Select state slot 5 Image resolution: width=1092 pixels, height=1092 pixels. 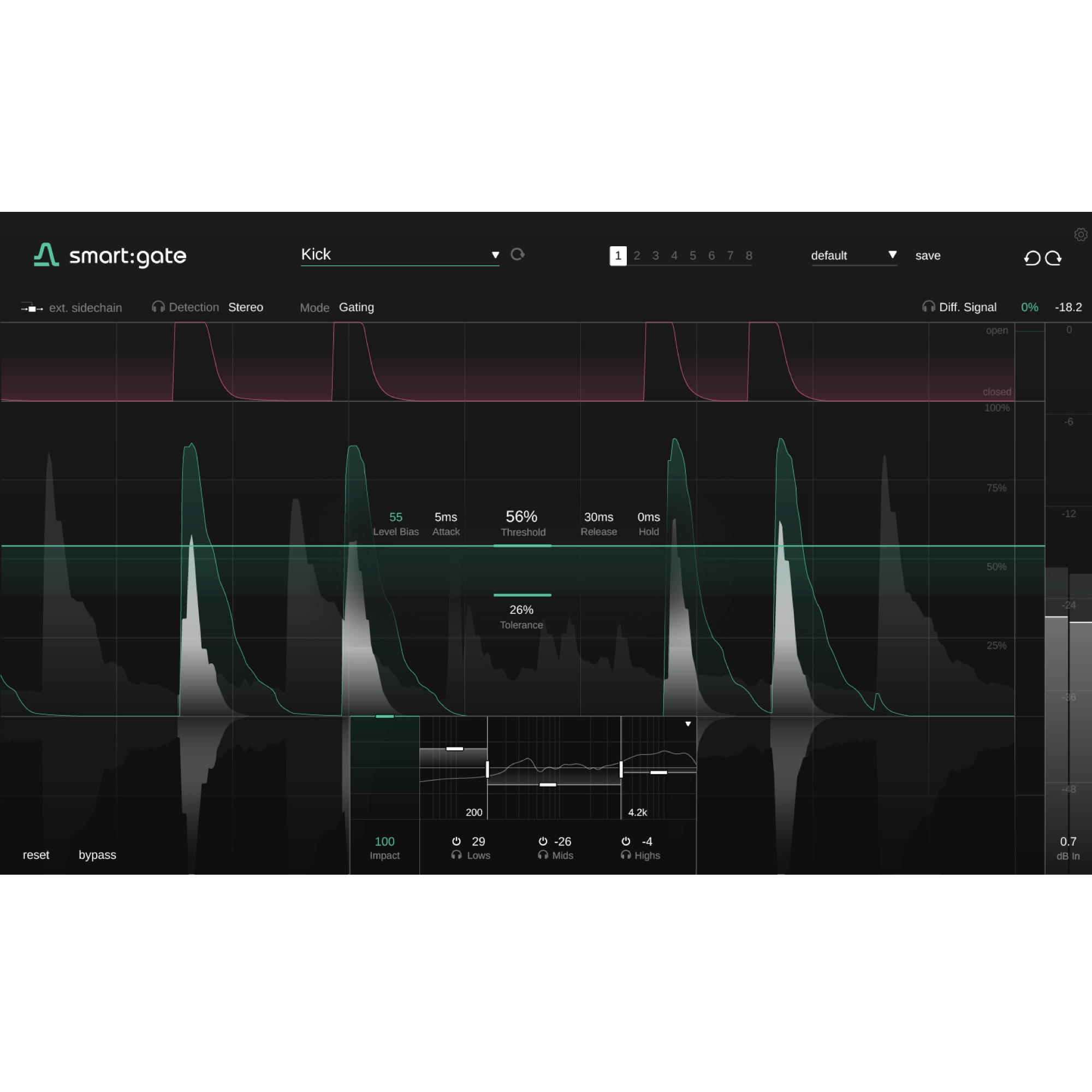692,256
